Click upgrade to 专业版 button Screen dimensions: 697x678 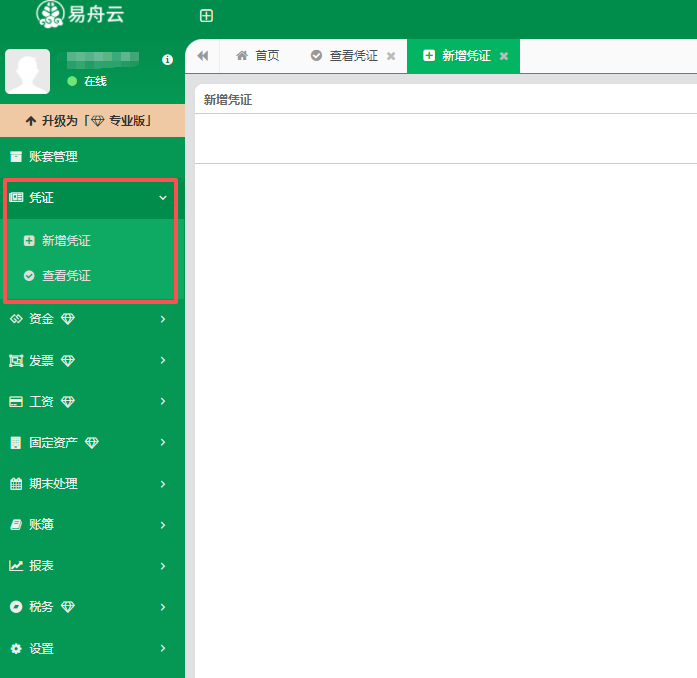pos(92,120)
